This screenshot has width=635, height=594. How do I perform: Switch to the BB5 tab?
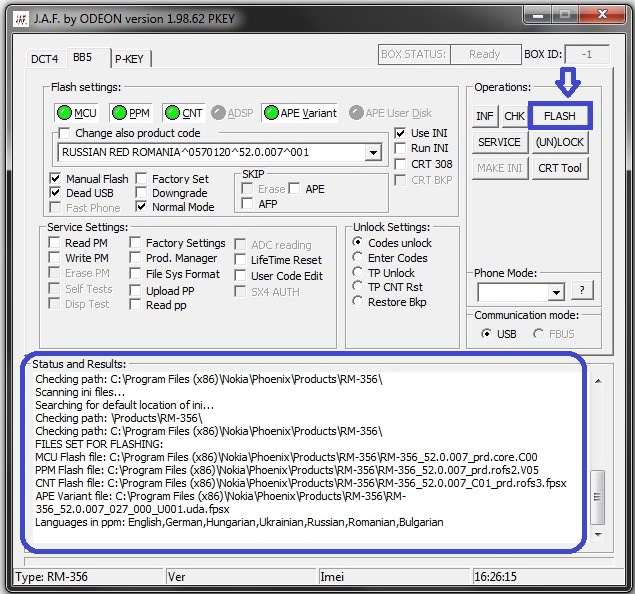[82, 57]
